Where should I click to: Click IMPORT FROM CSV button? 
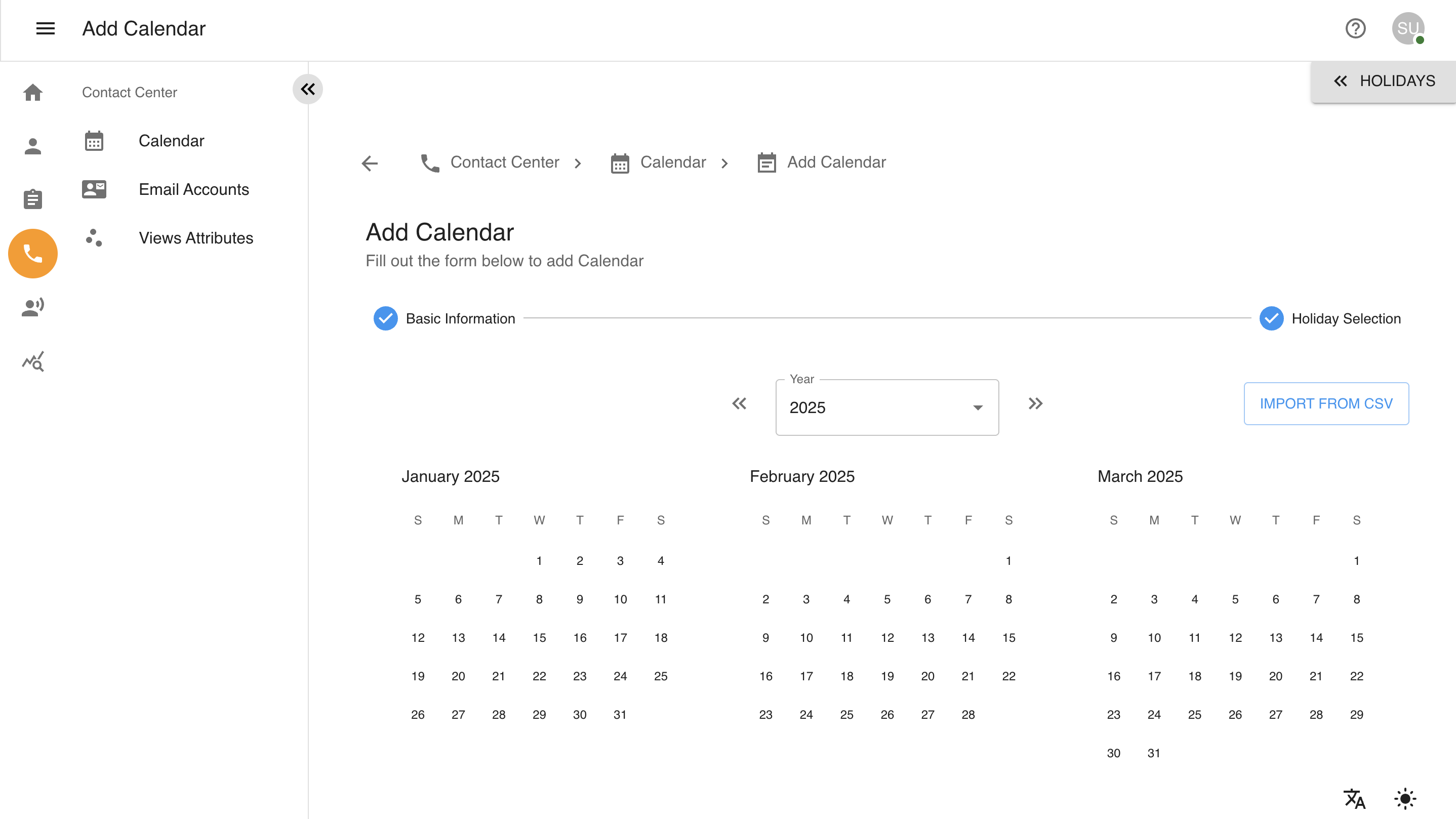point(1325,403)
